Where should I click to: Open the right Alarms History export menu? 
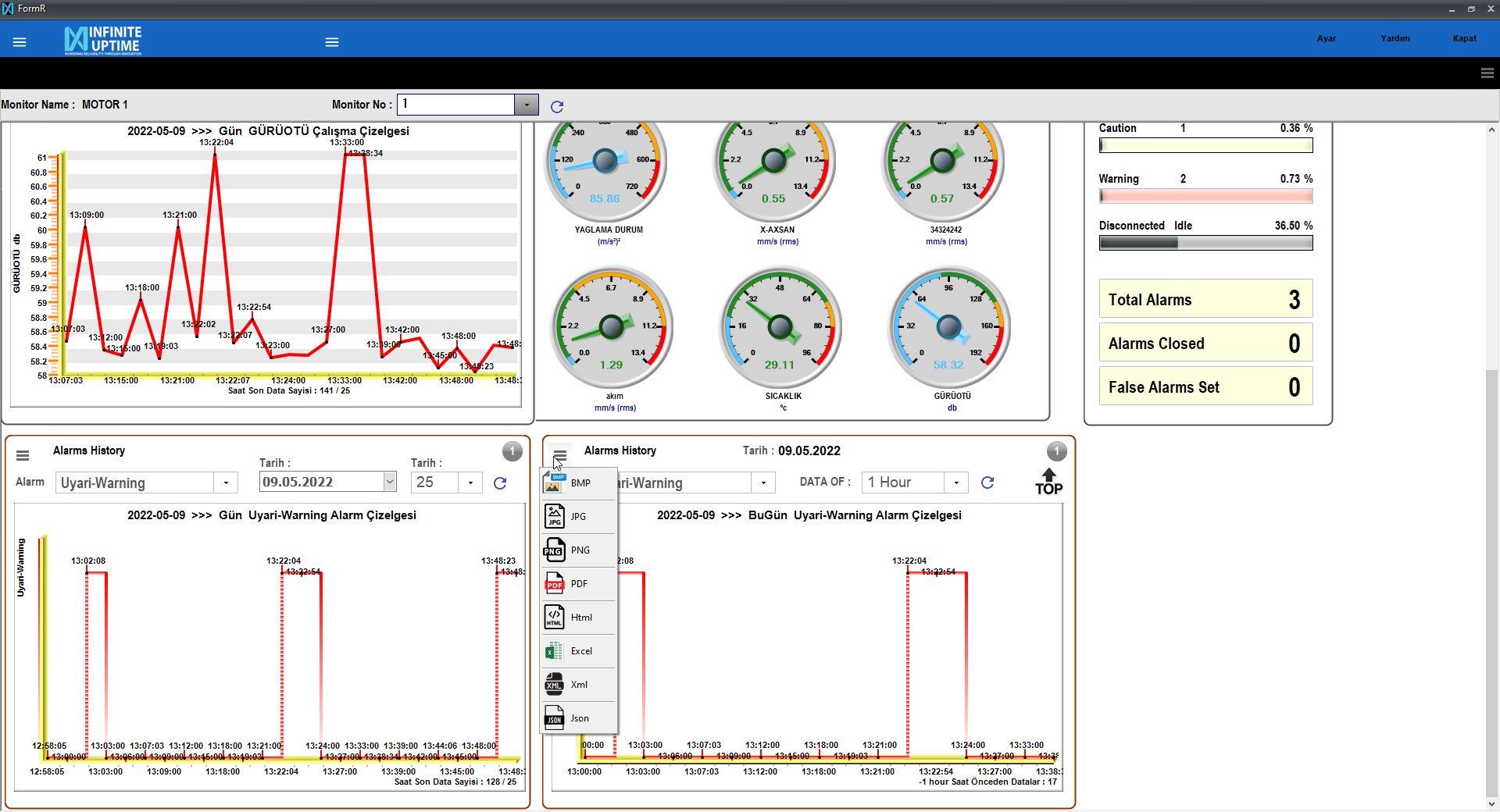[x=559, y=455]
